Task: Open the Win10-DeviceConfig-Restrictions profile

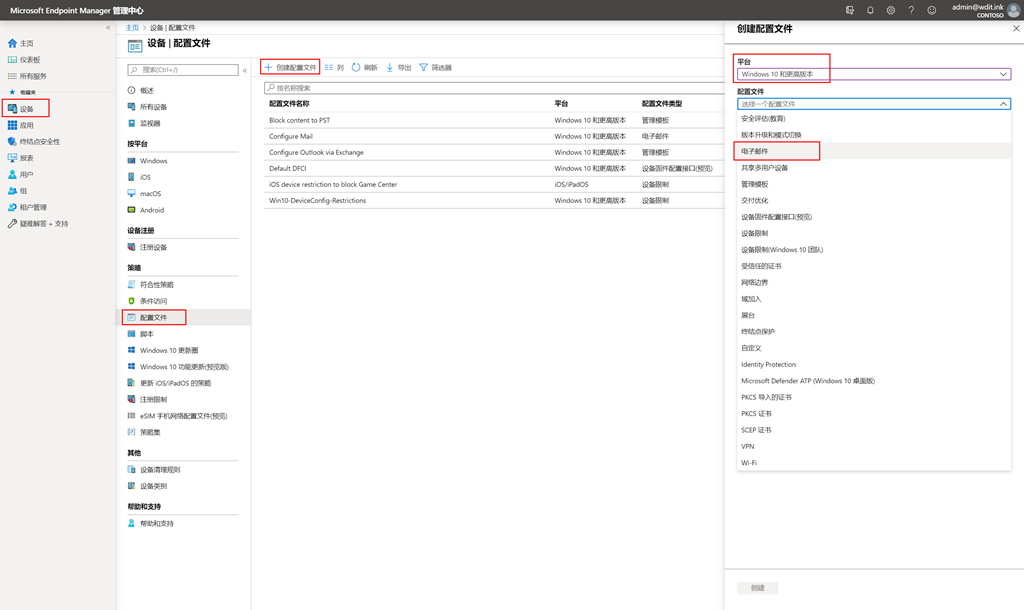Action: click(x=317, y=201)
